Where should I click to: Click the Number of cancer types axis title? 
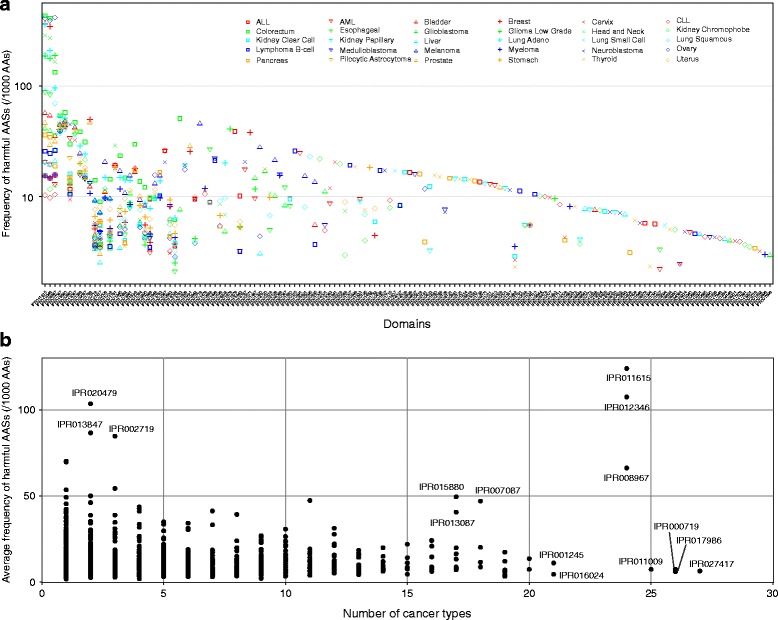click(407, 614)
